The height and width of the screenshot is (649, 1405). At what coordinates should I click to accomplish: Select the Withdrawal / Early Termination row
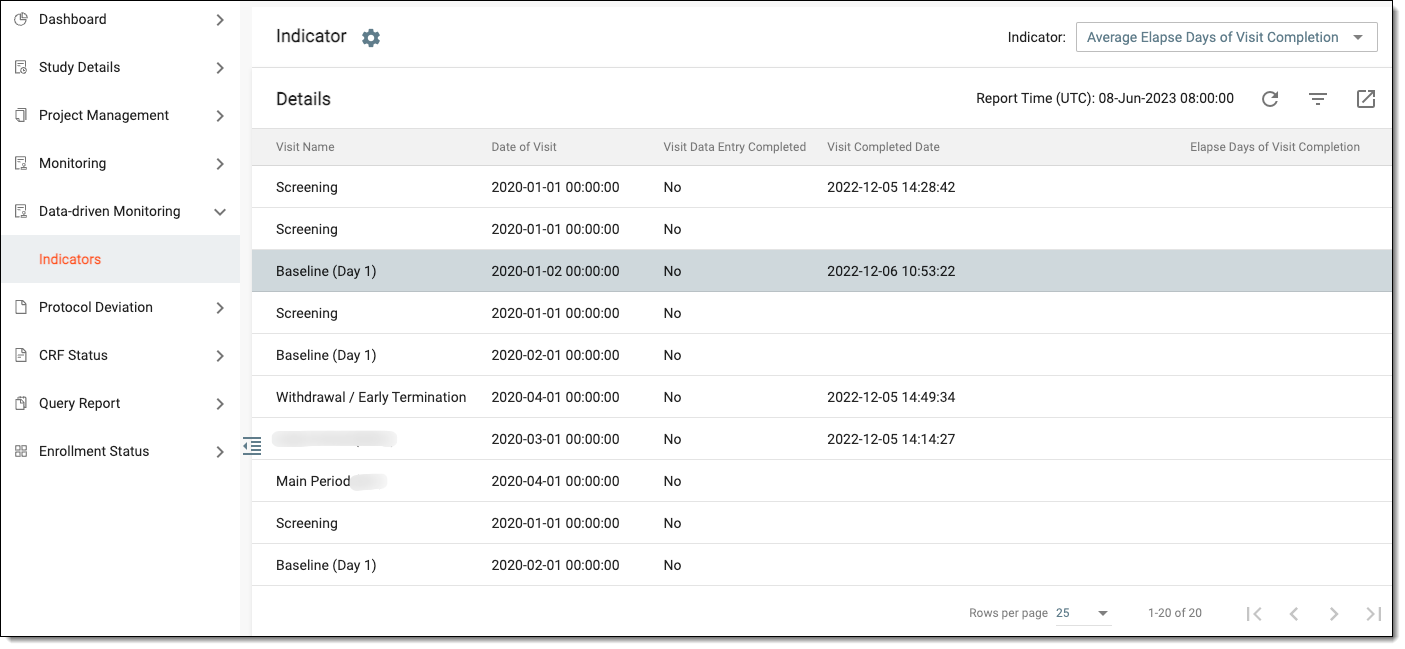(822, 397)
